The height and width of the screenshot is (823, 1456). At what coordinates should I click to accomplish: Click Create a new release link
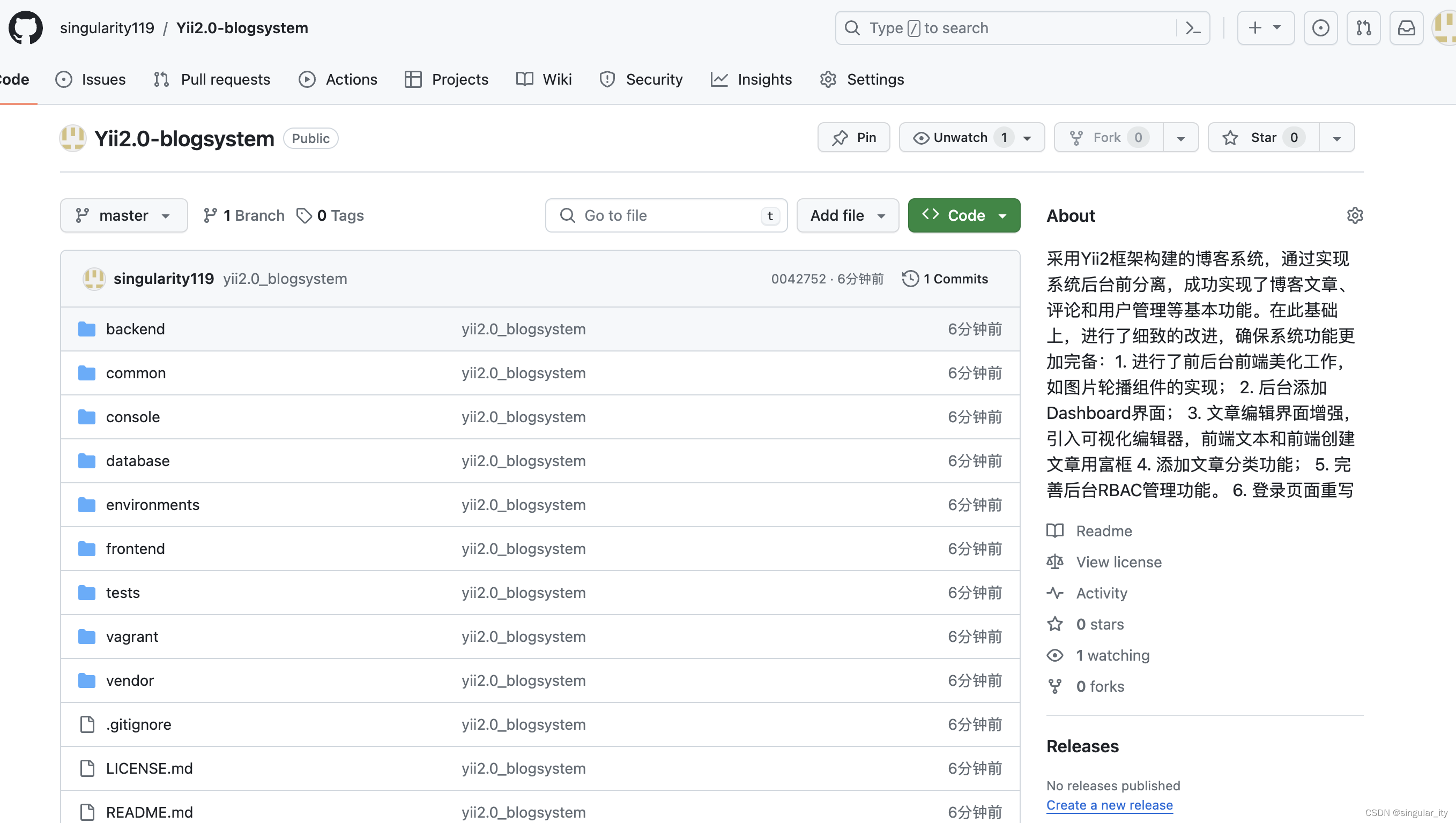pyautogui.click(x=1109, y=805)
